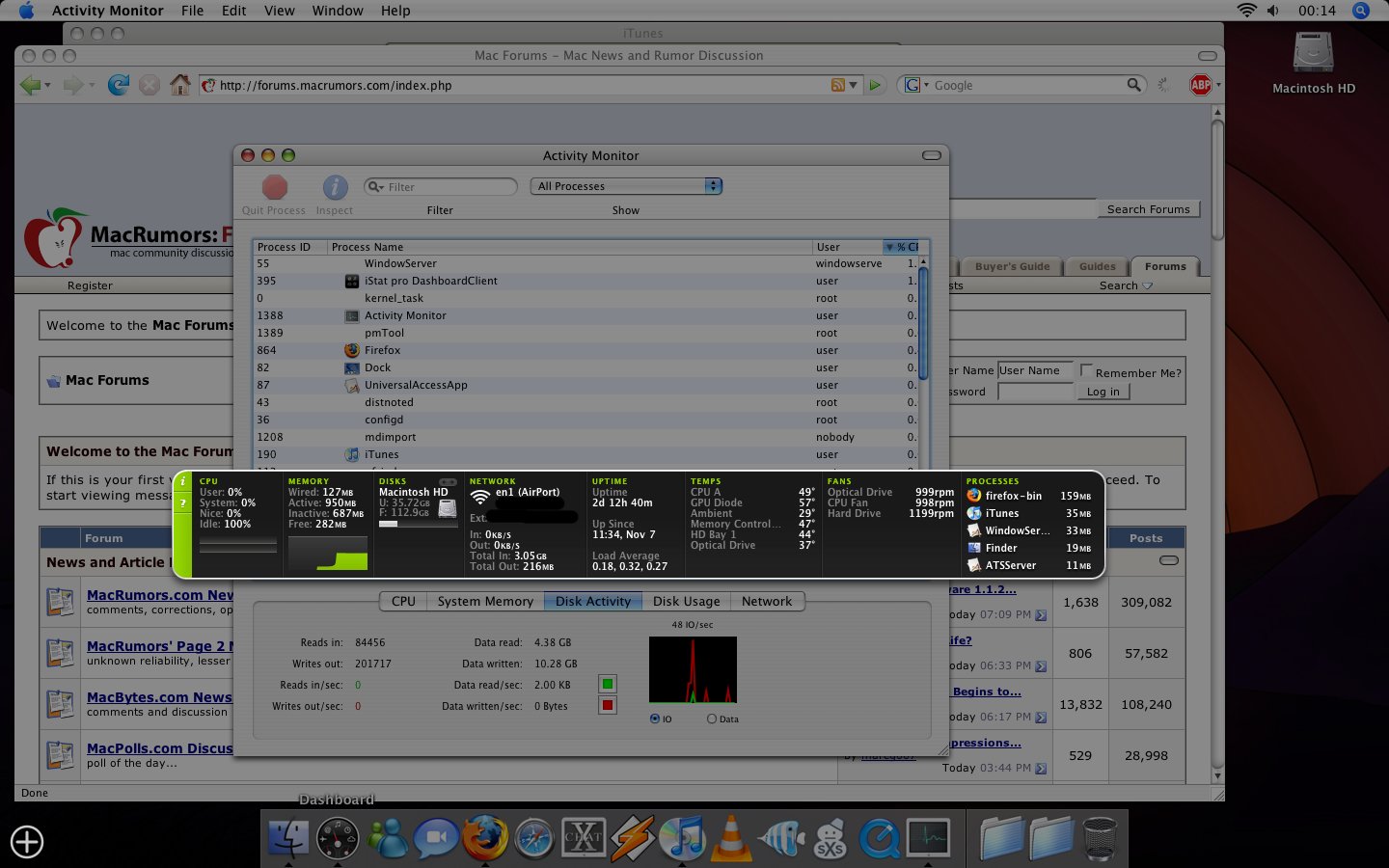The width and height of the screenshot is (1389, 868).
Task: Click the Search Forums button
Action: pyautogui.click(x=1148, y=209)
